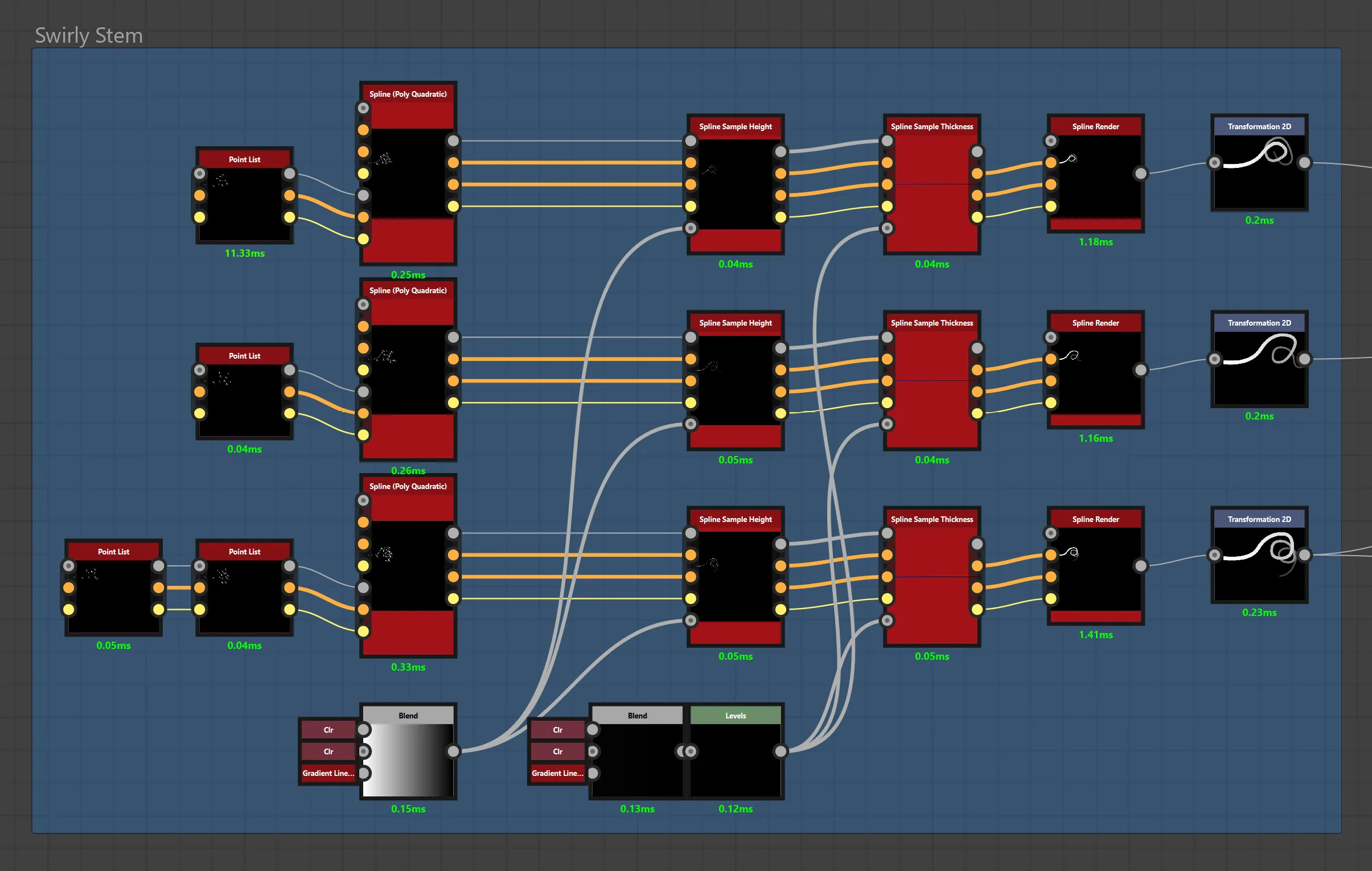Select Gradient Line input beside the 0.15ms Blend
The width and height of the screenshot is (1372, 871).
pos(328,773)
